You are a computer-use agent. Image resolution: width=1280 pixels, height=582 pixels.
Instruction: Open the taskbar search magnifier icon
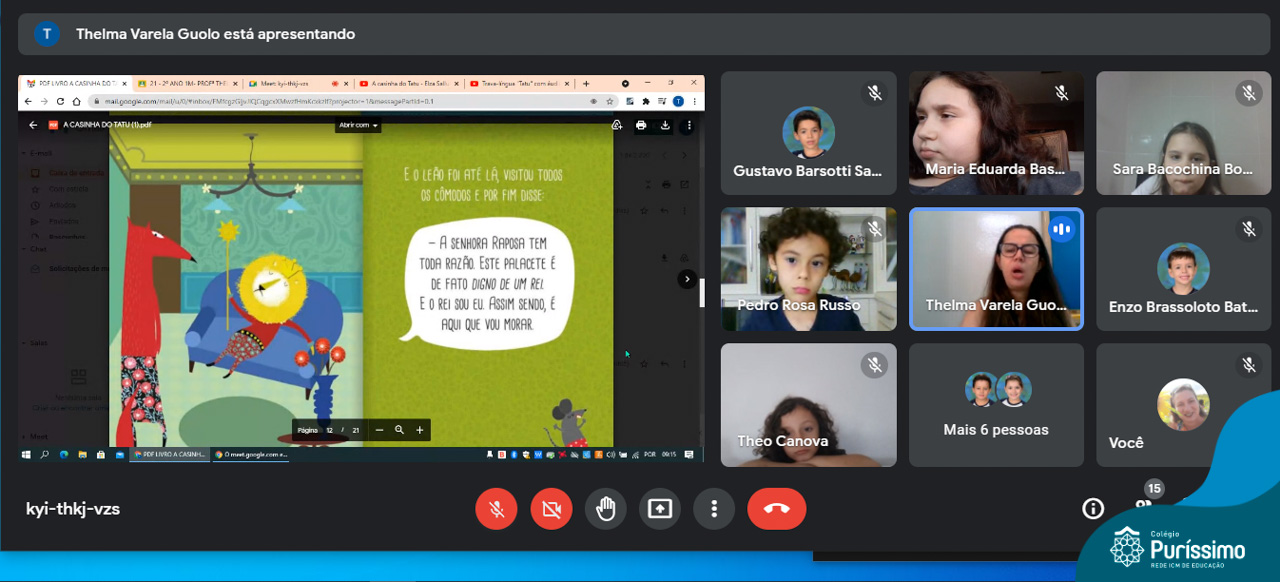(x=44, y=454)
